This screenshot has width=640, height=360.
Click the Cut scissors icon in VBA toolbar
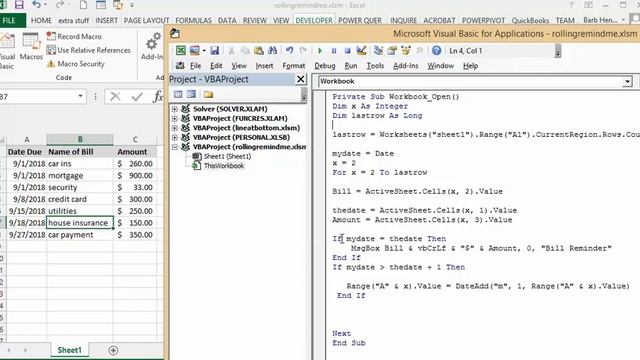click(231, 51)
